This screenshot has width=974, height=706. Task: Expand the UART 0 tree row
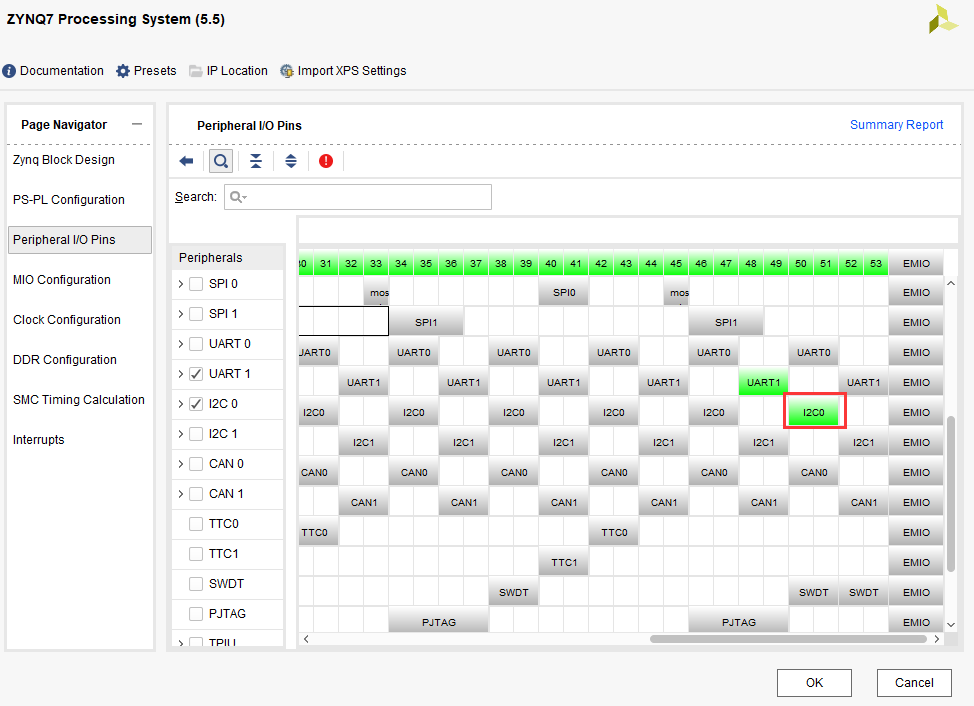180,343
